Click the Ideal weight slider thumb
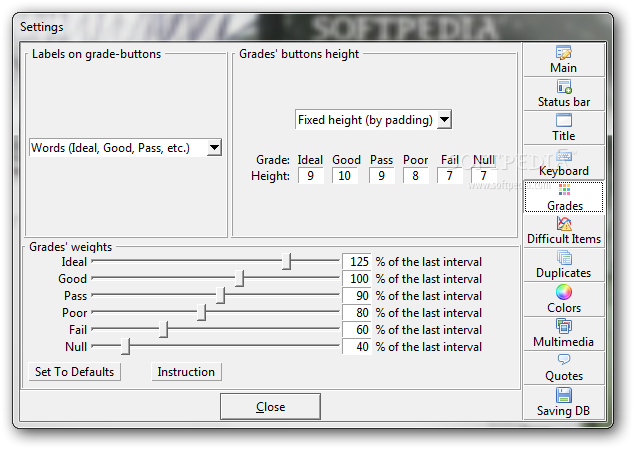The width and height of the screenshot is (634, 449). pyautogui.click(x=286, y=261)
